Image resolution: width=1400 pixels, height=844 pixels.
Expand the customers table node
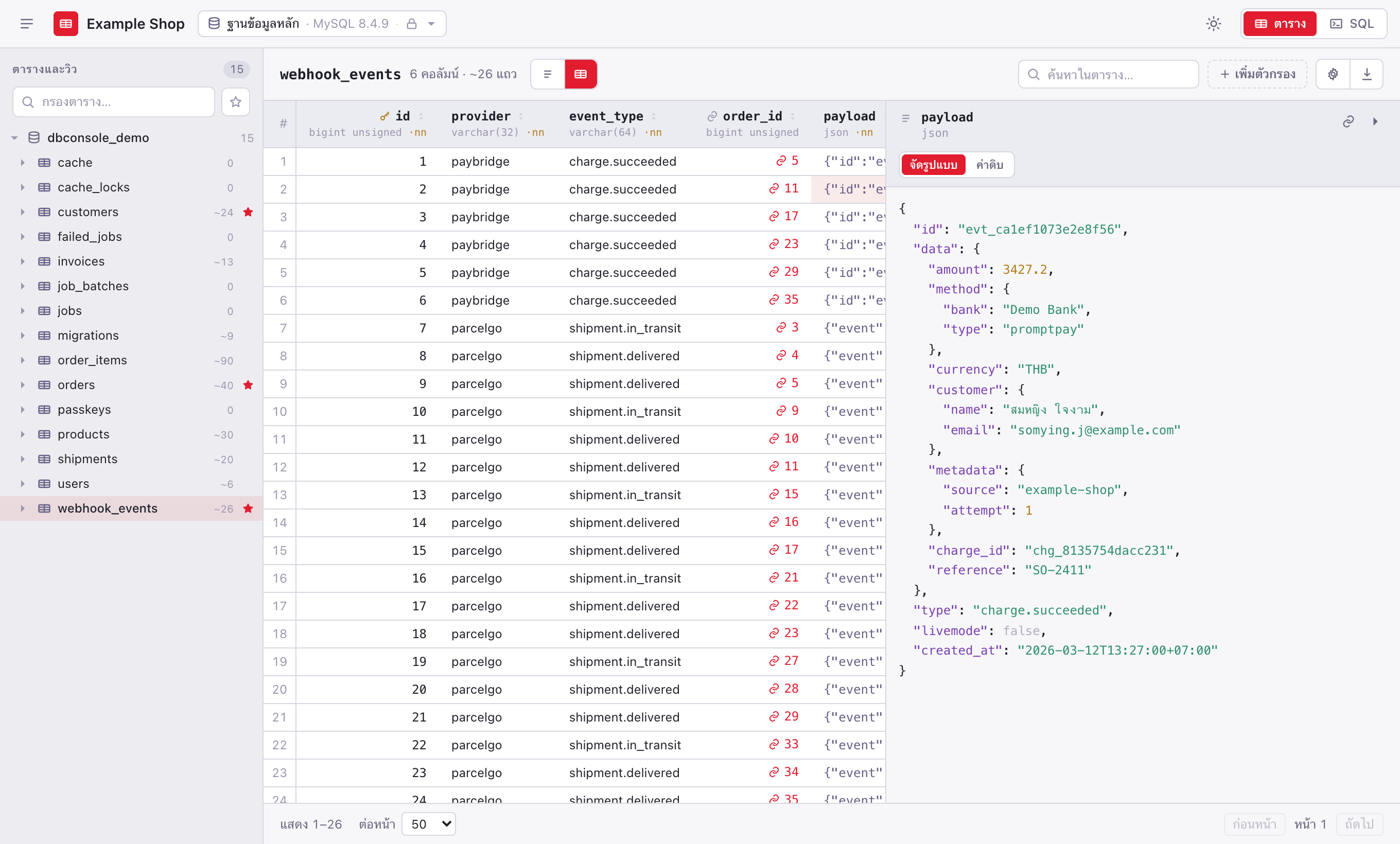coord(23,212)
